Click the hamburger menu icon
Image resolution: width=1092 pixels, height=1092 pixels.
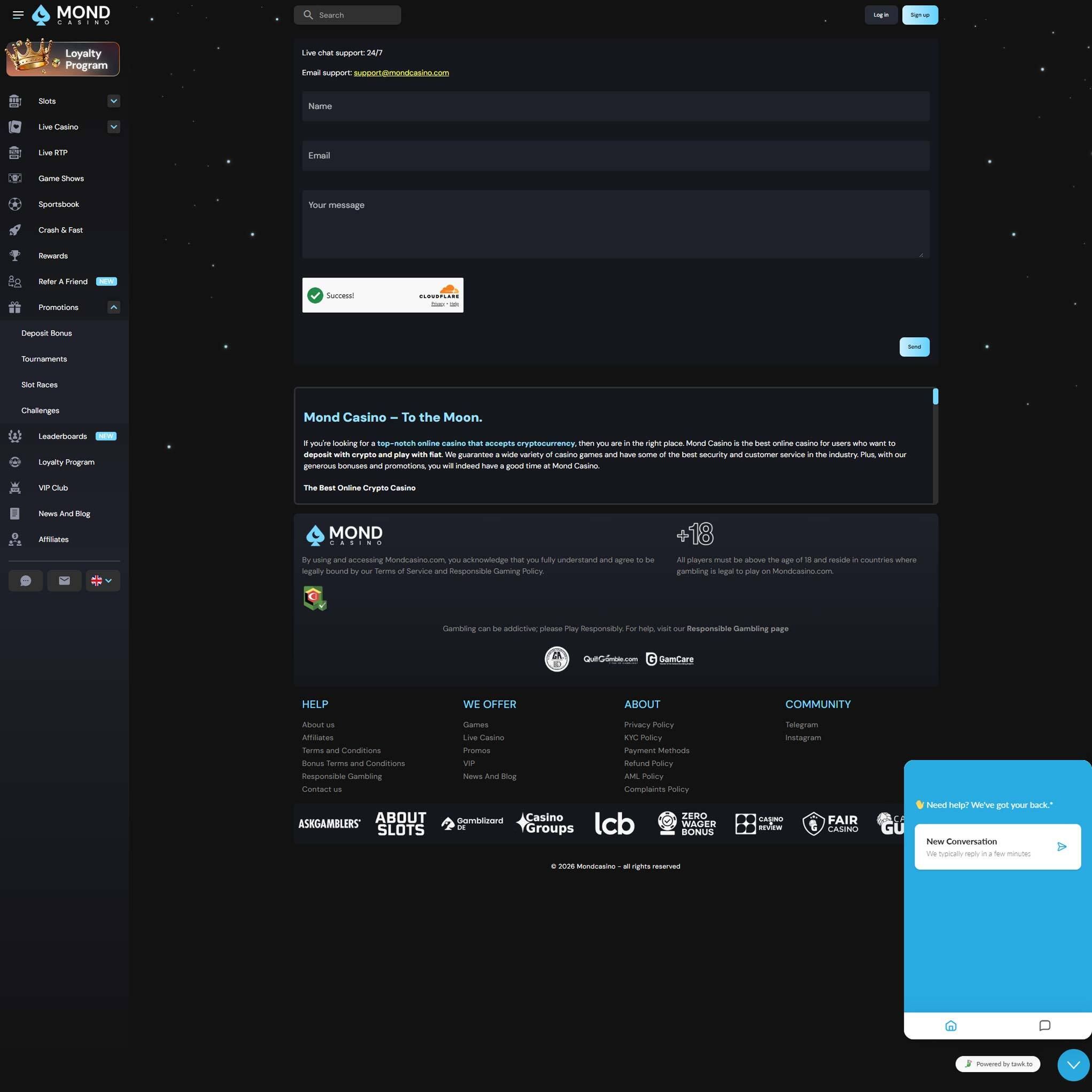[x=18, y=16]
